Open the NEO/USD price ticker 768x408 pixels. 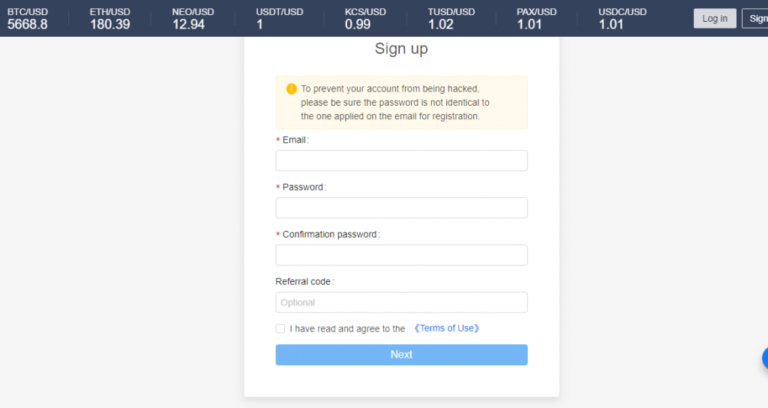(x=193, y=19)
